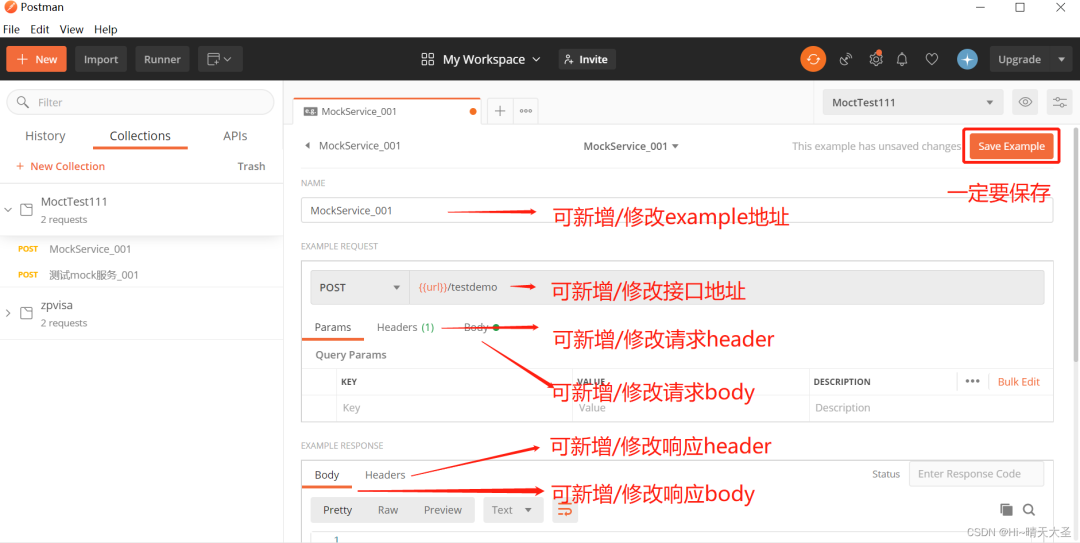Open the Edit menu

40,30
